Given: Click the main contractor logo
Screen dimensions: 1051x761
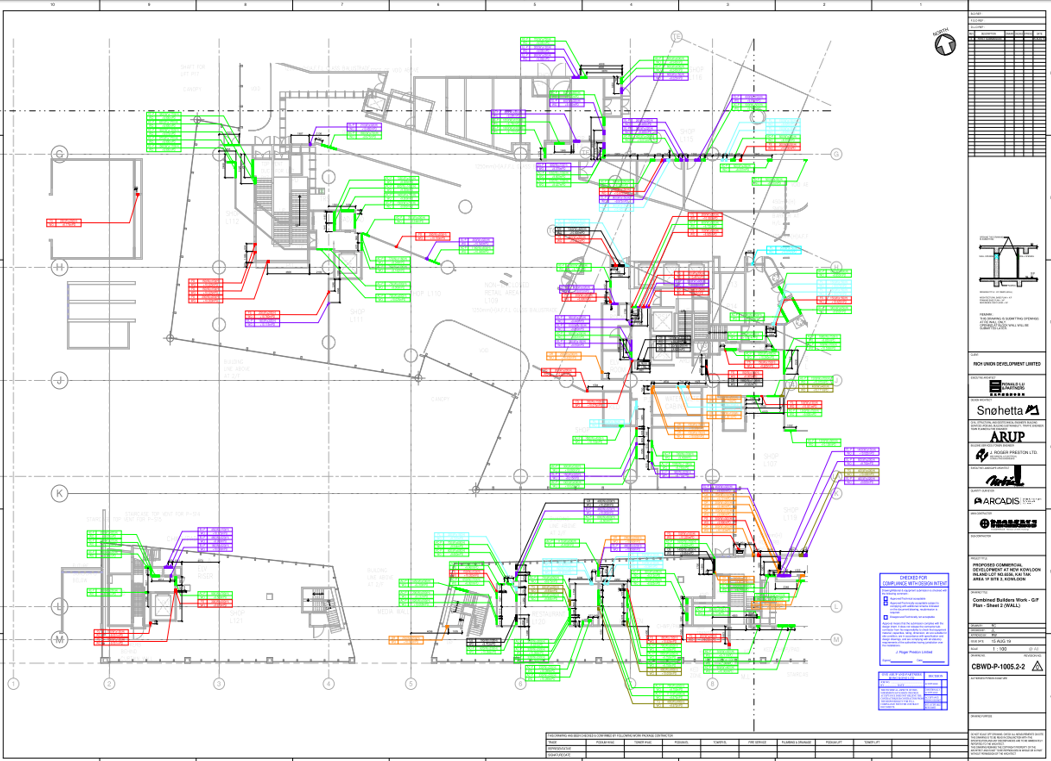Looking at the screenshot, I should [1007, 524].
